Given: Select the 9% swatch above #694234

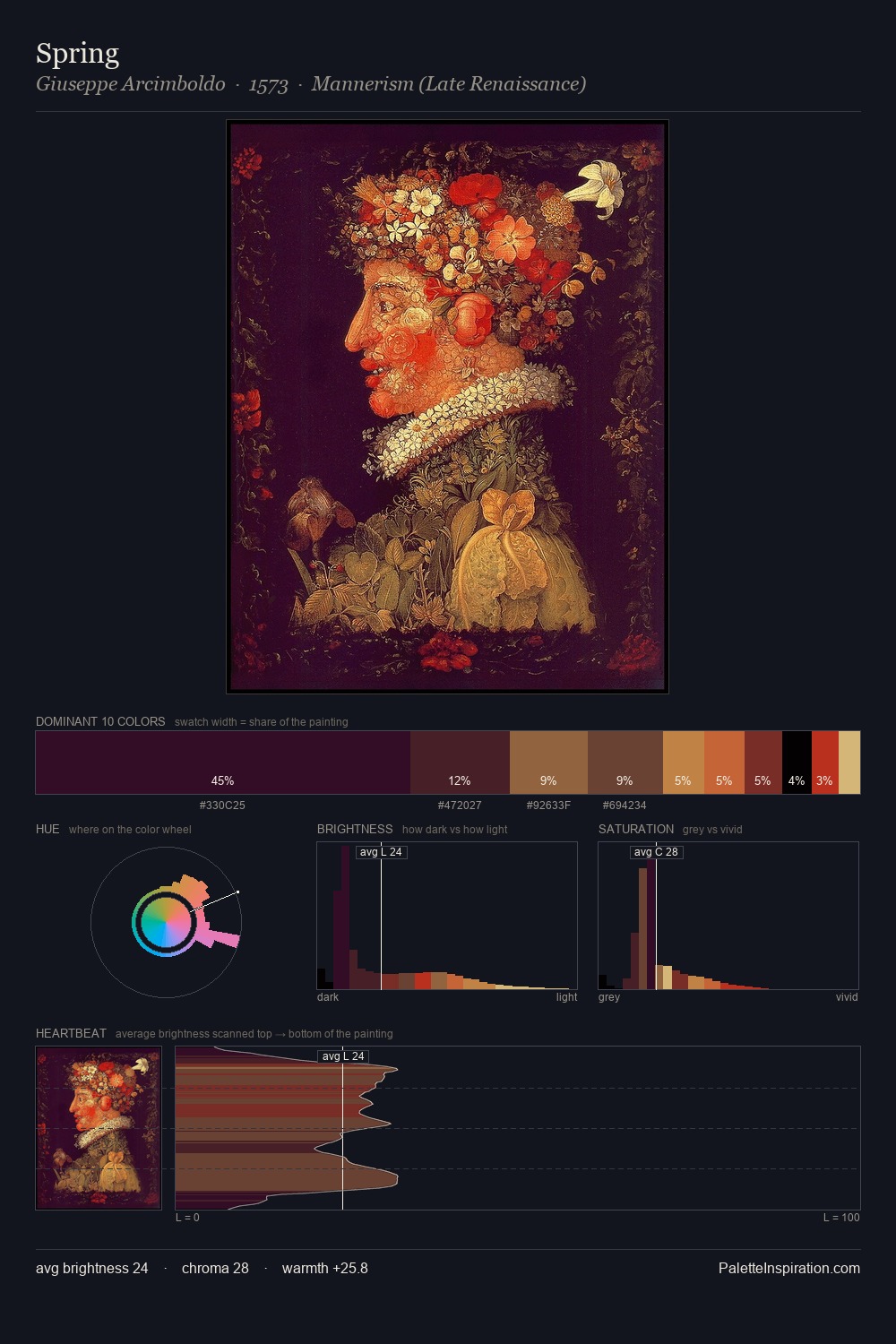Looking at the screenshot, I should pos(625,762).
